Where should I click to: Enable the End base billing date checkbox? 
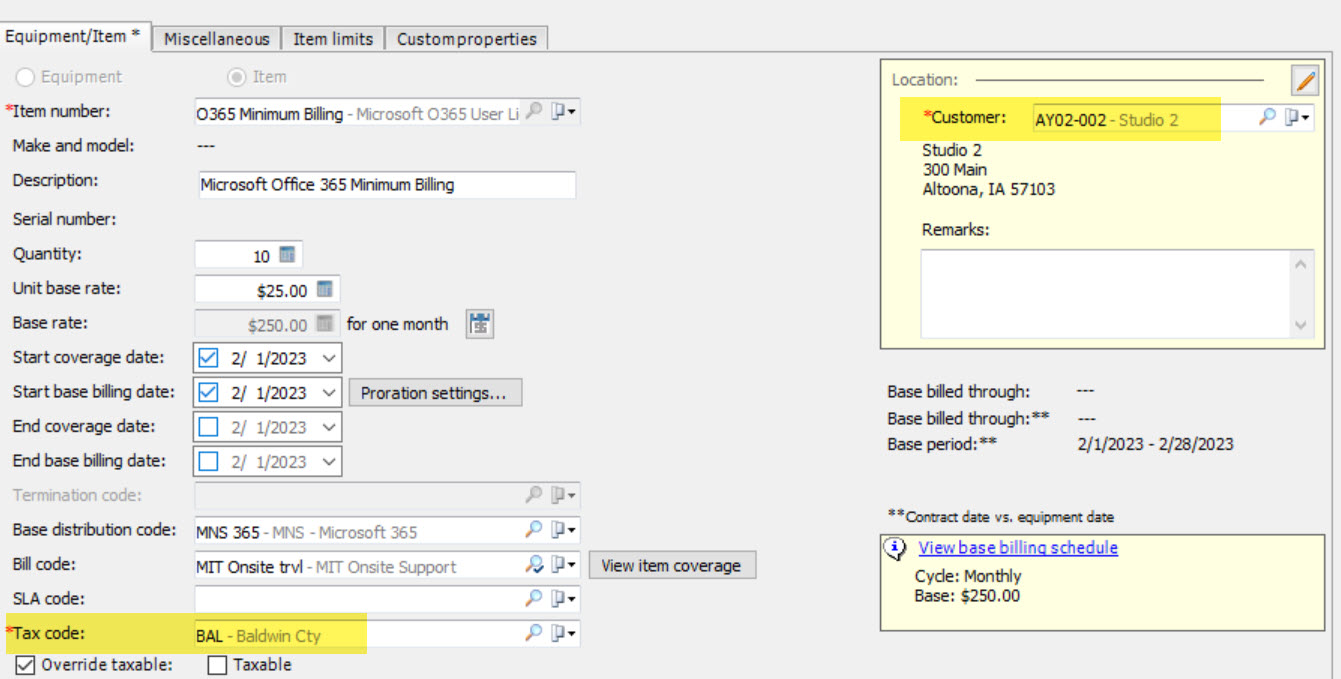(208, 461)
